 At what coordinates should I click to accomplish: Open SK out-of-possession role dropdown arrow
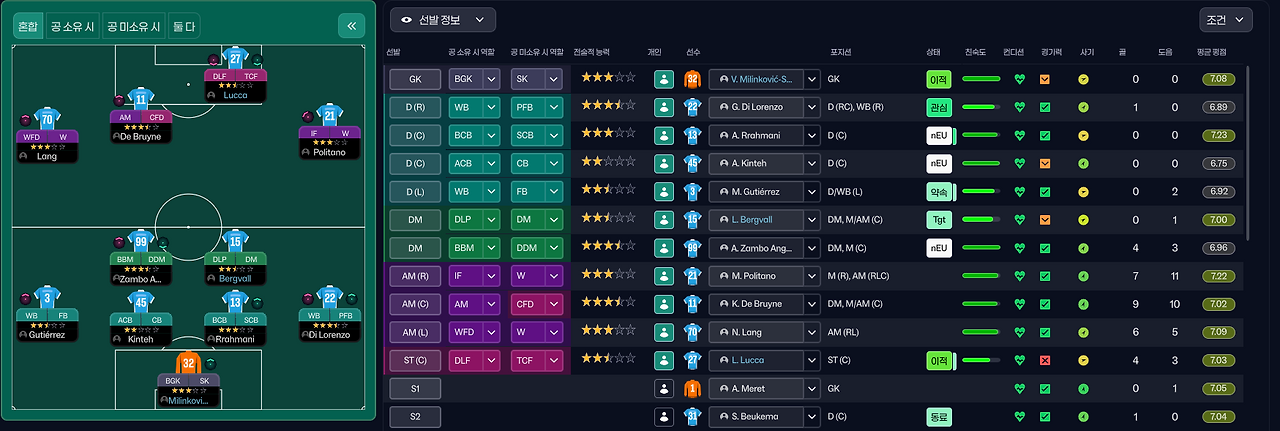[x=553, y=79]
